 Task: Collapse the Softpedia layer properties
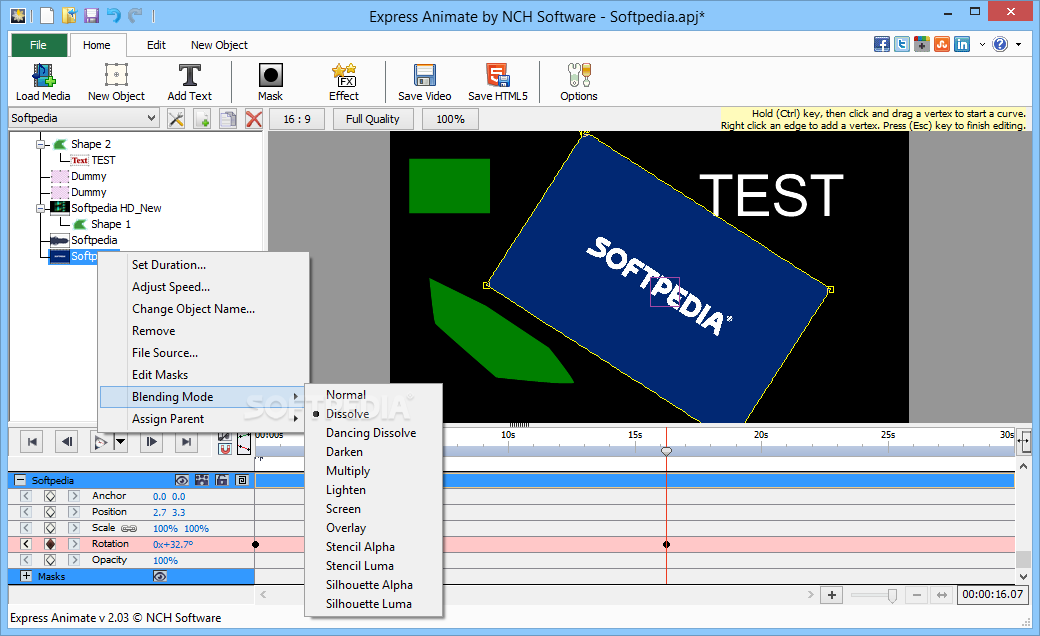(20, 480)
